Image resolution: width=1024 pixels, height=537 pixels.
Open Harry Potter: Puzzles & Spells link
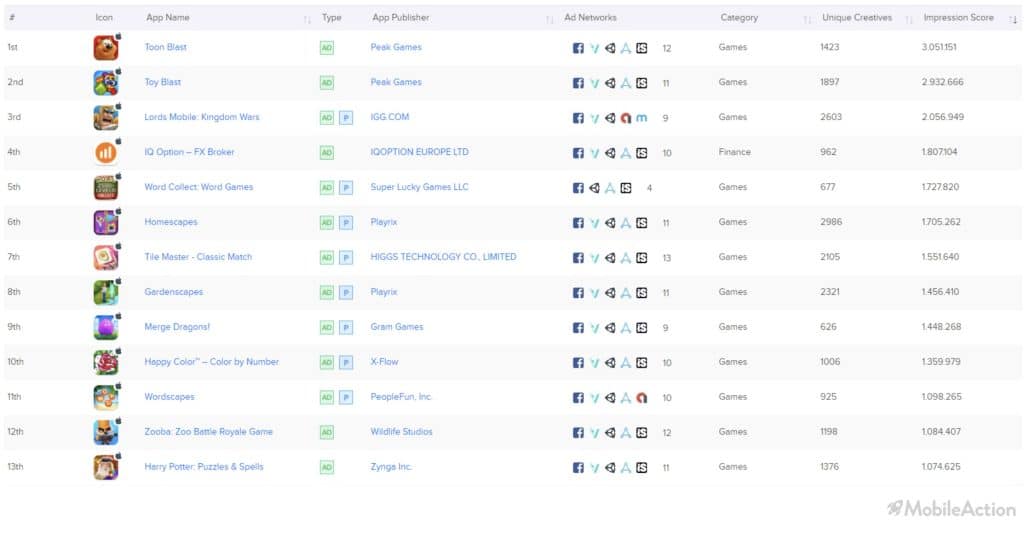(204, 466)
